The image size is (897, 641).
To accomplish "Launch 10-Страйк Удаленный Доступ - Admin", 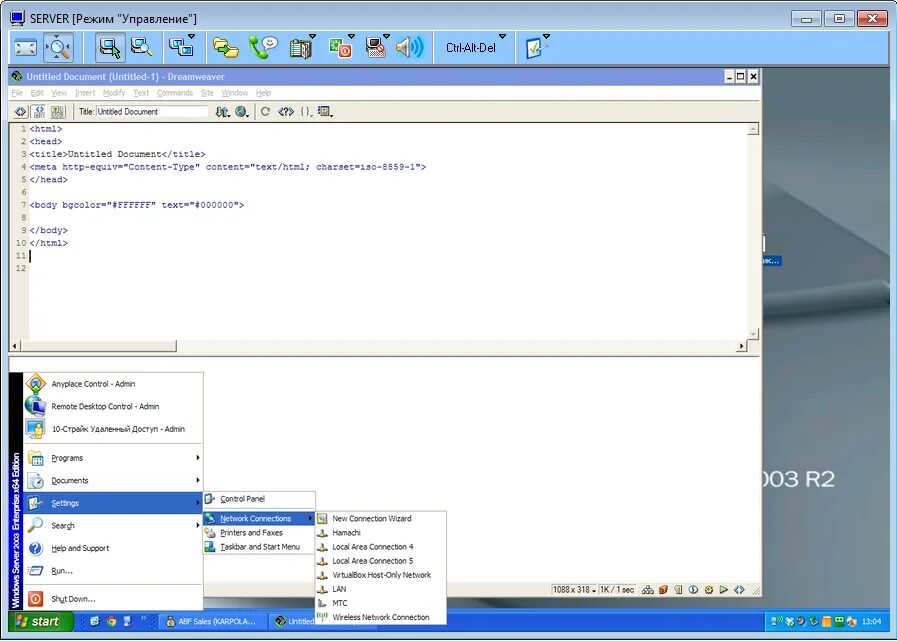I will tap(113, 429).
